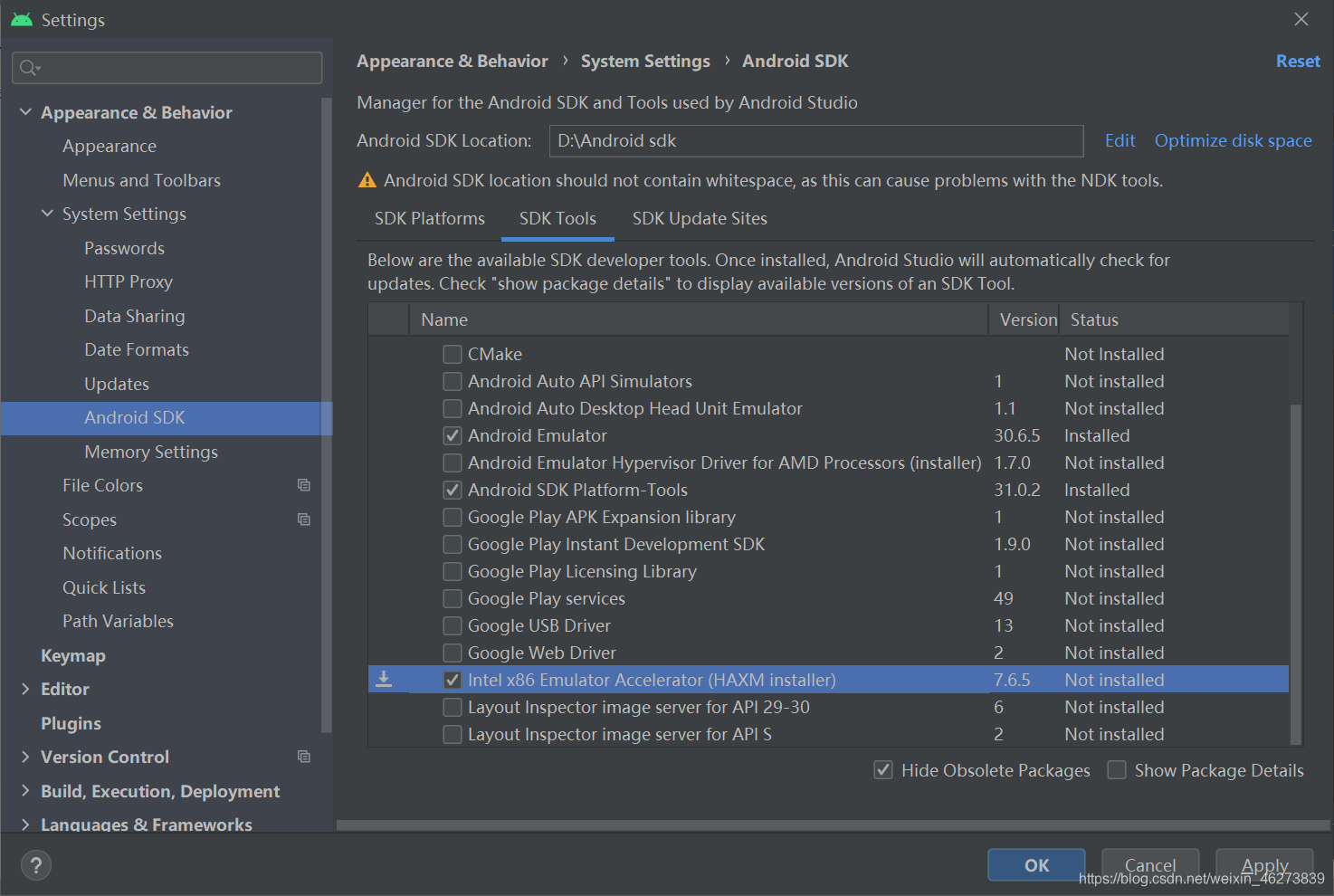Screen dimensions: 1334x896
Task: Open Menus and Toolbars settings
Action: click(141, 180)
